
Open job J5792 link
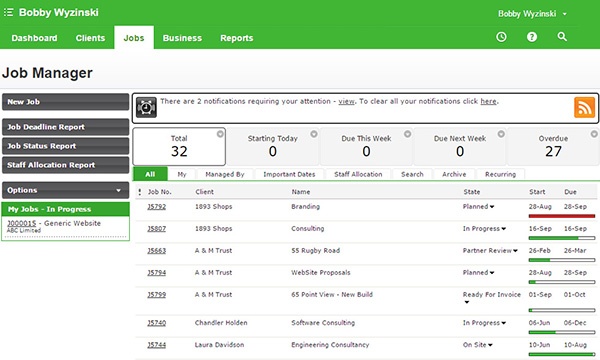[157, 207]
